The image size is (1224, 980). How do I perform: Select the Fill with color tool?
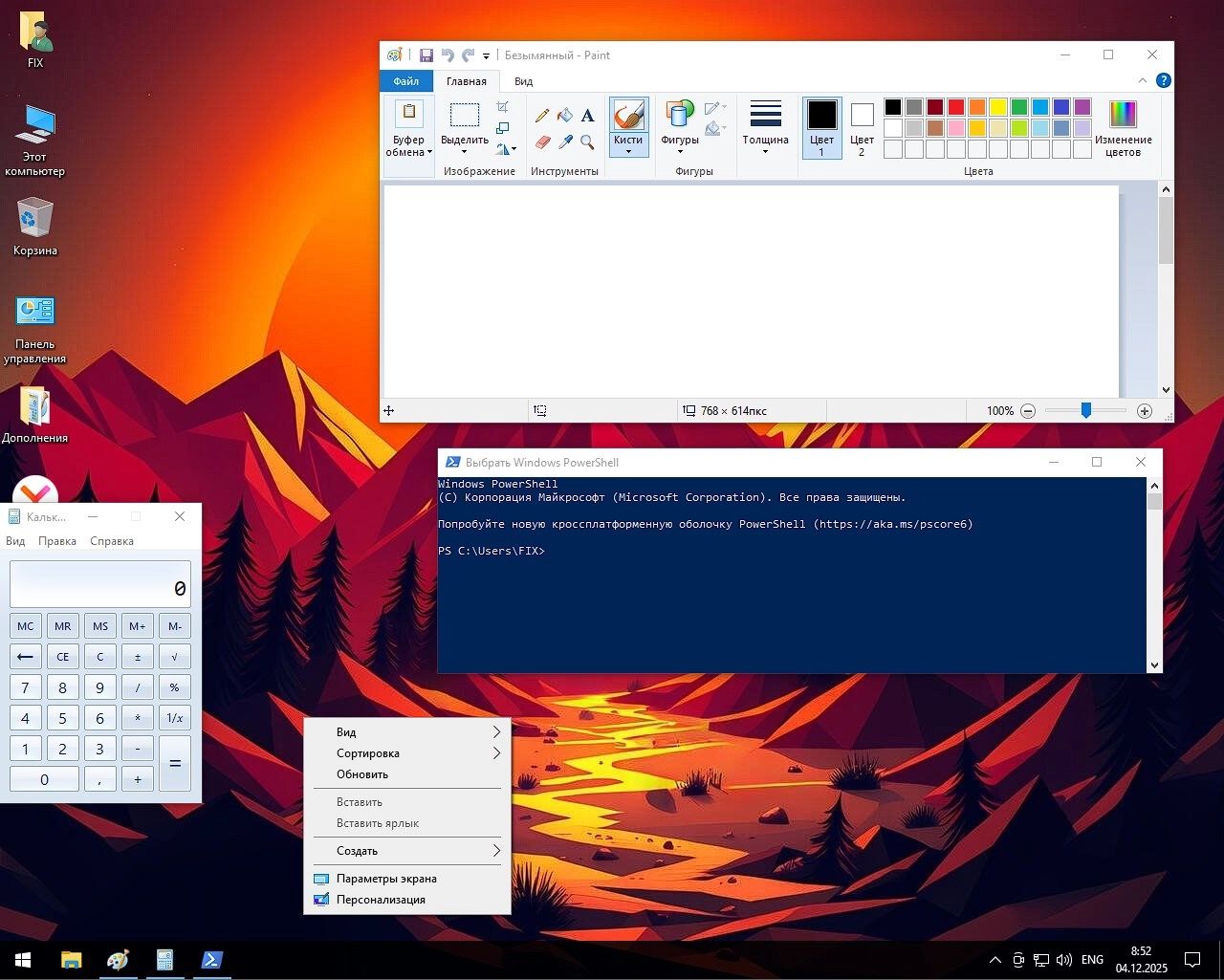[x=564, y=115]
